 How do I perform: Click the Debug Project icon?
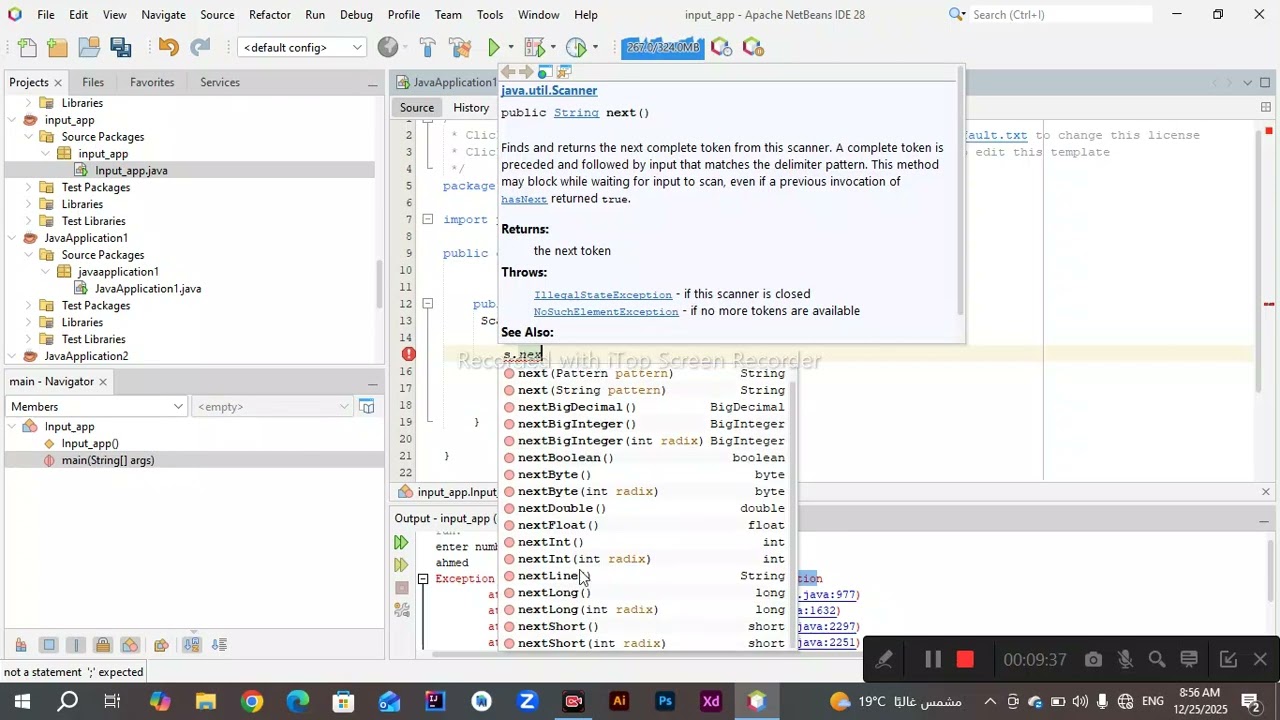tap(535, 47)
